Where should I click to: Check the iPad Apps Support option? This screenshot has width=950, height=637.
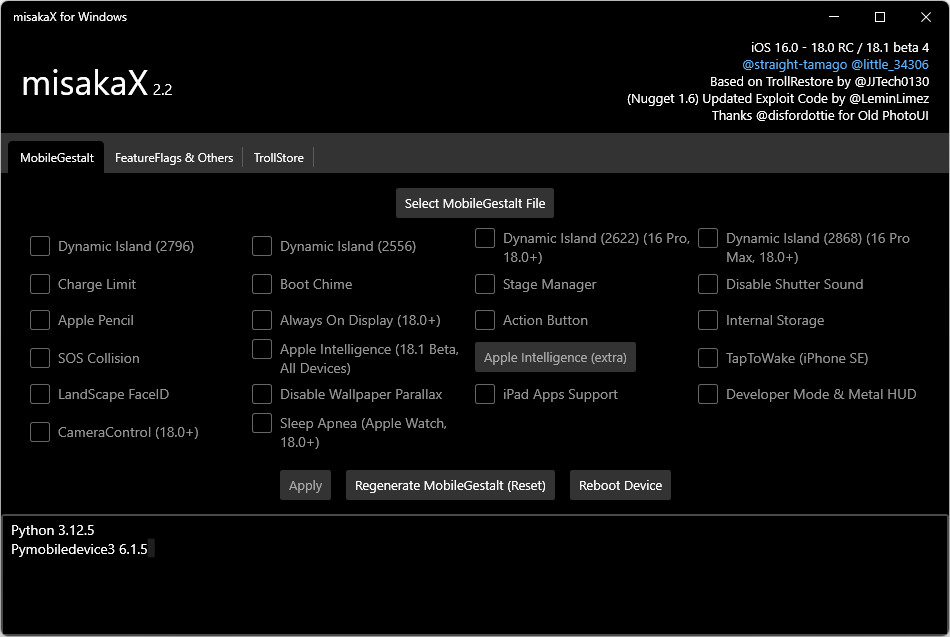click(x=485, y=394)
